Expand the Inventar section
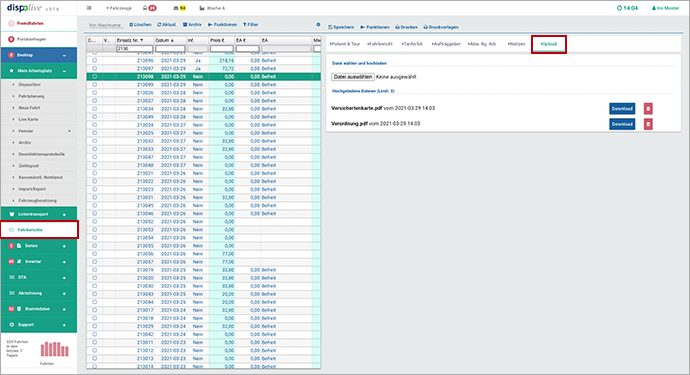This screenshot has width=690, height=375. click(64, 261)
